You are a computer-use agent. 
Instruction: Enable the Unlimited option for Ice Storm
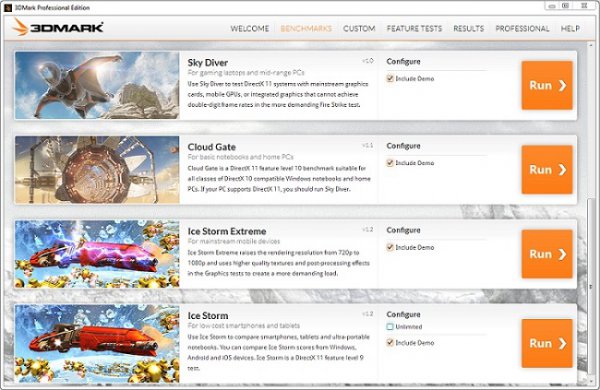point(390,326)
